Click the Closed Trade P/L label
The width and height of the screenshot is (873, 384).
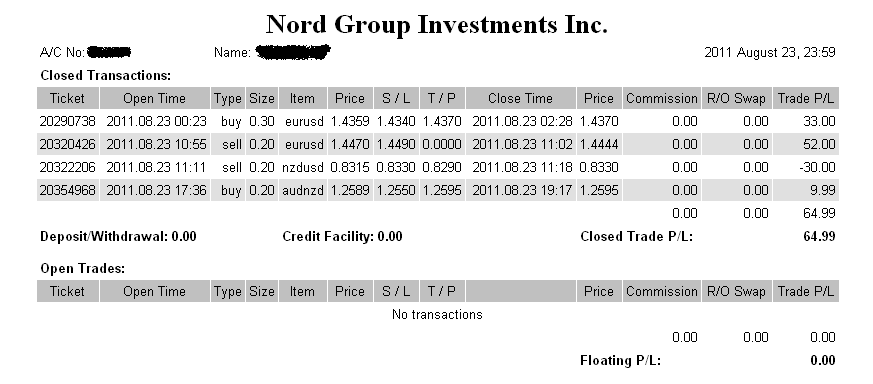click(636, 237)
